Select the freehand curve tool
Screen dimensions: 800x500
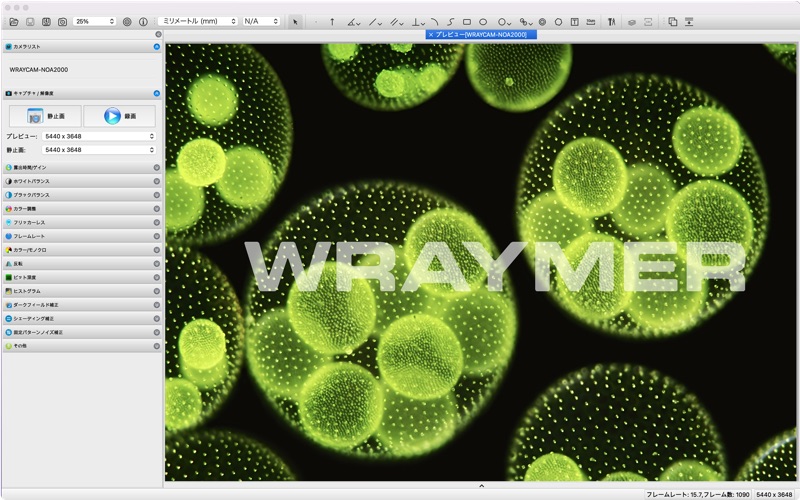(x=451, y=21)
